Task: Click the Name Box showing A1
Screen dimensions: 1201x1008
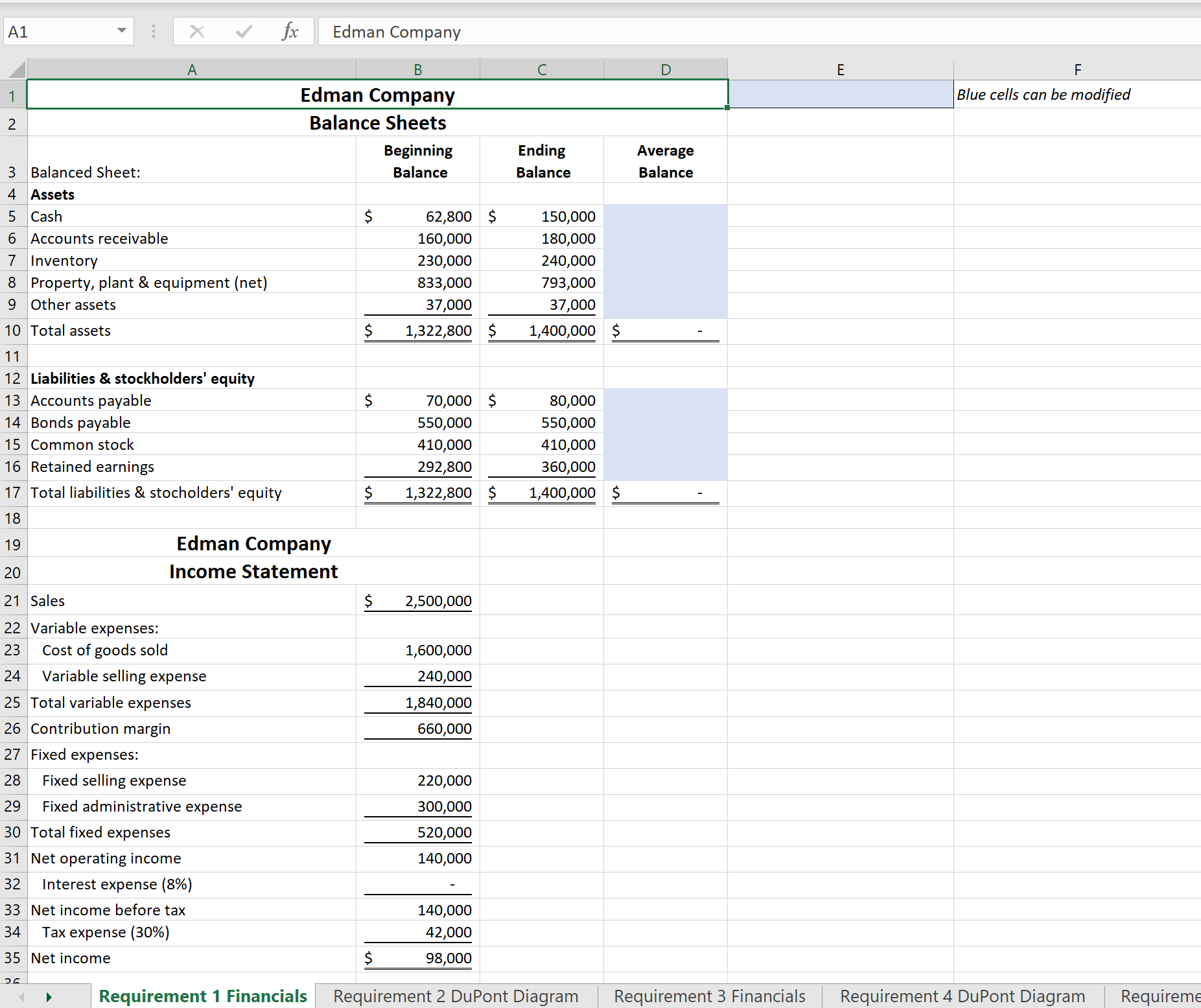Action: 58,31
